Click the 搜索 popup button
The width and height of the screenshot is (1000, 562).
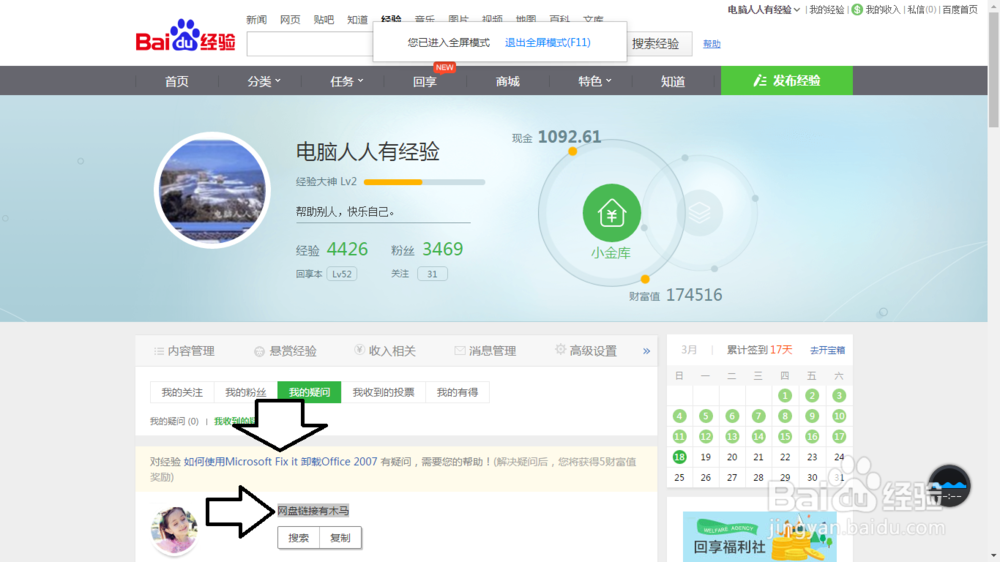click(298, 538)
